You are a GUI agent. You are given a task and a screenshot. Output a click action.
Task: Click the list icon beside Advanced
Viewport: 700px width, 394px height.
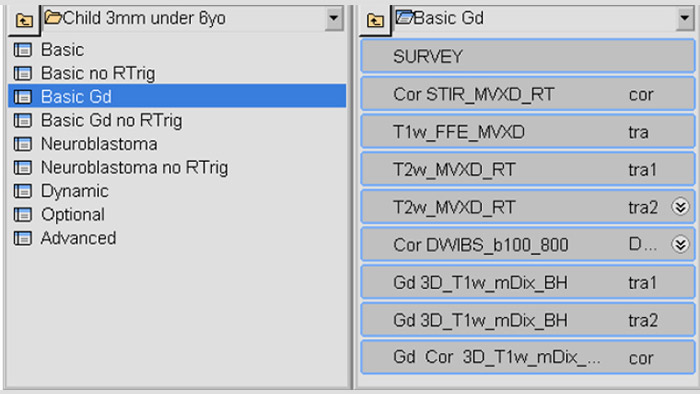23,238
